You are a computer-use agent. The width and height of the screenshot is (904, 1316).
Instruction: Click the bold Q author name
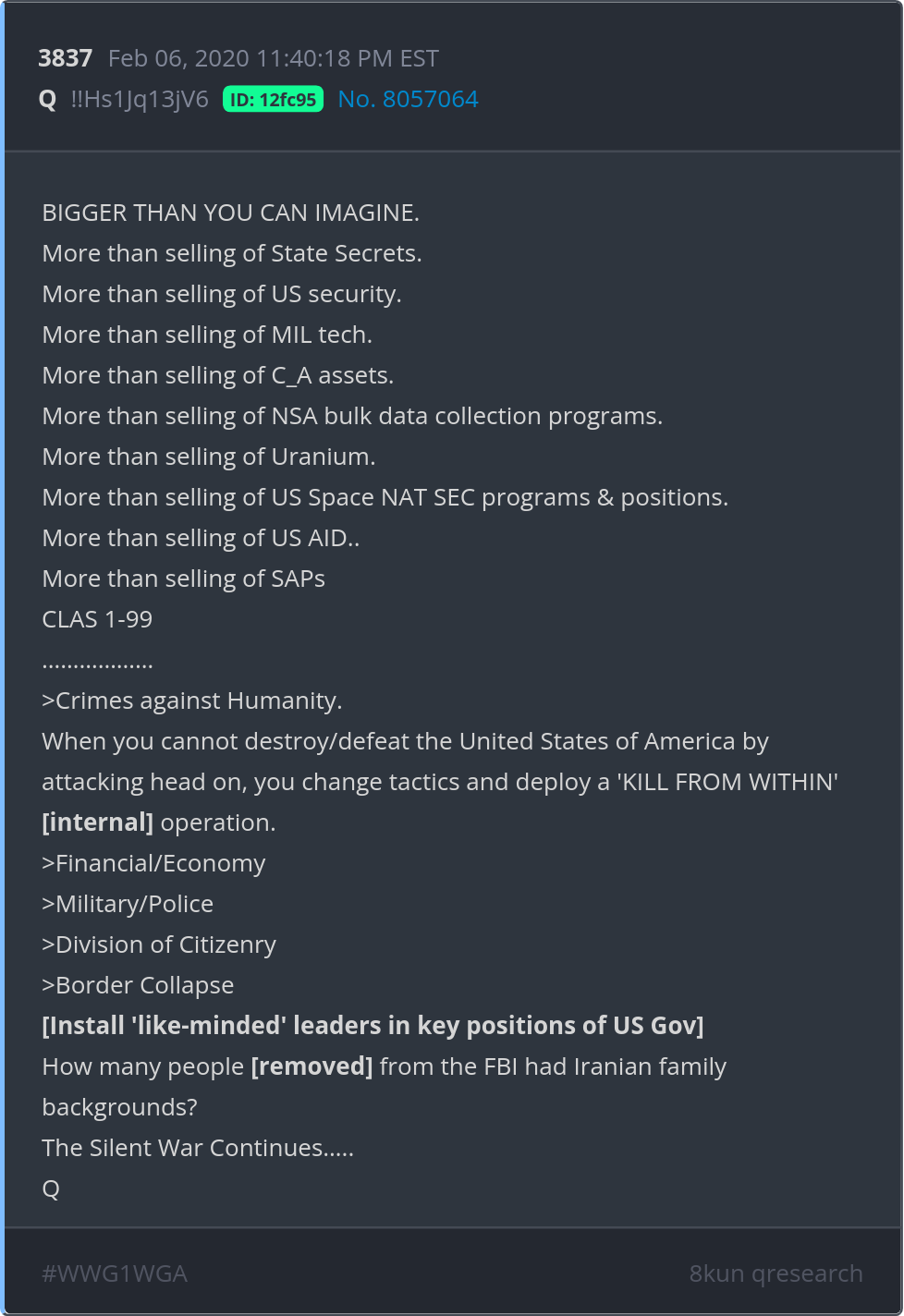coord(48,99)
